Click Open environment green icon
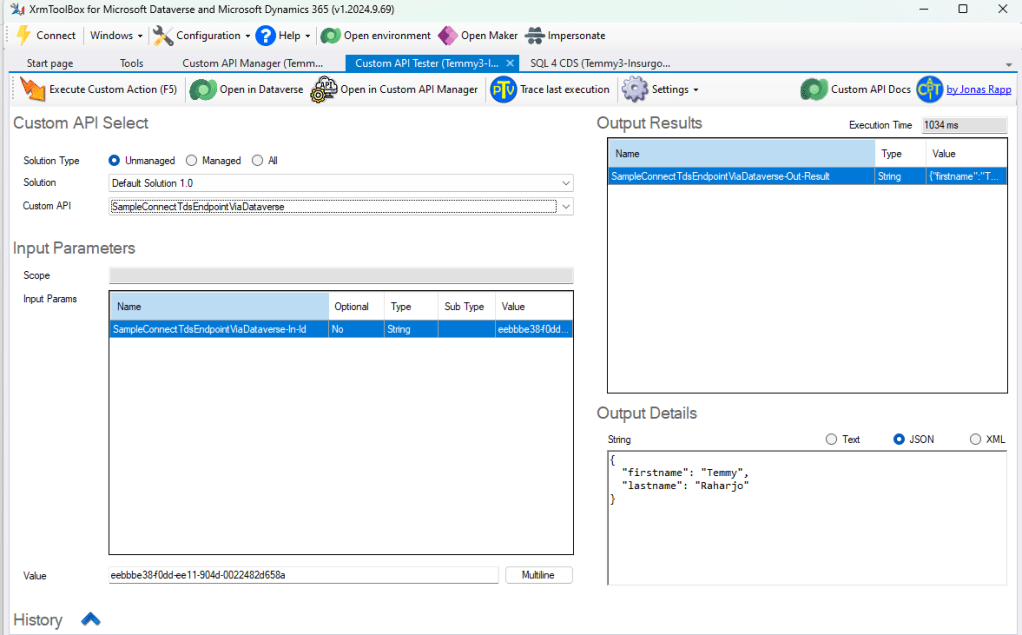This screenshot has height=635, width=1022. (x=330, y=35)
